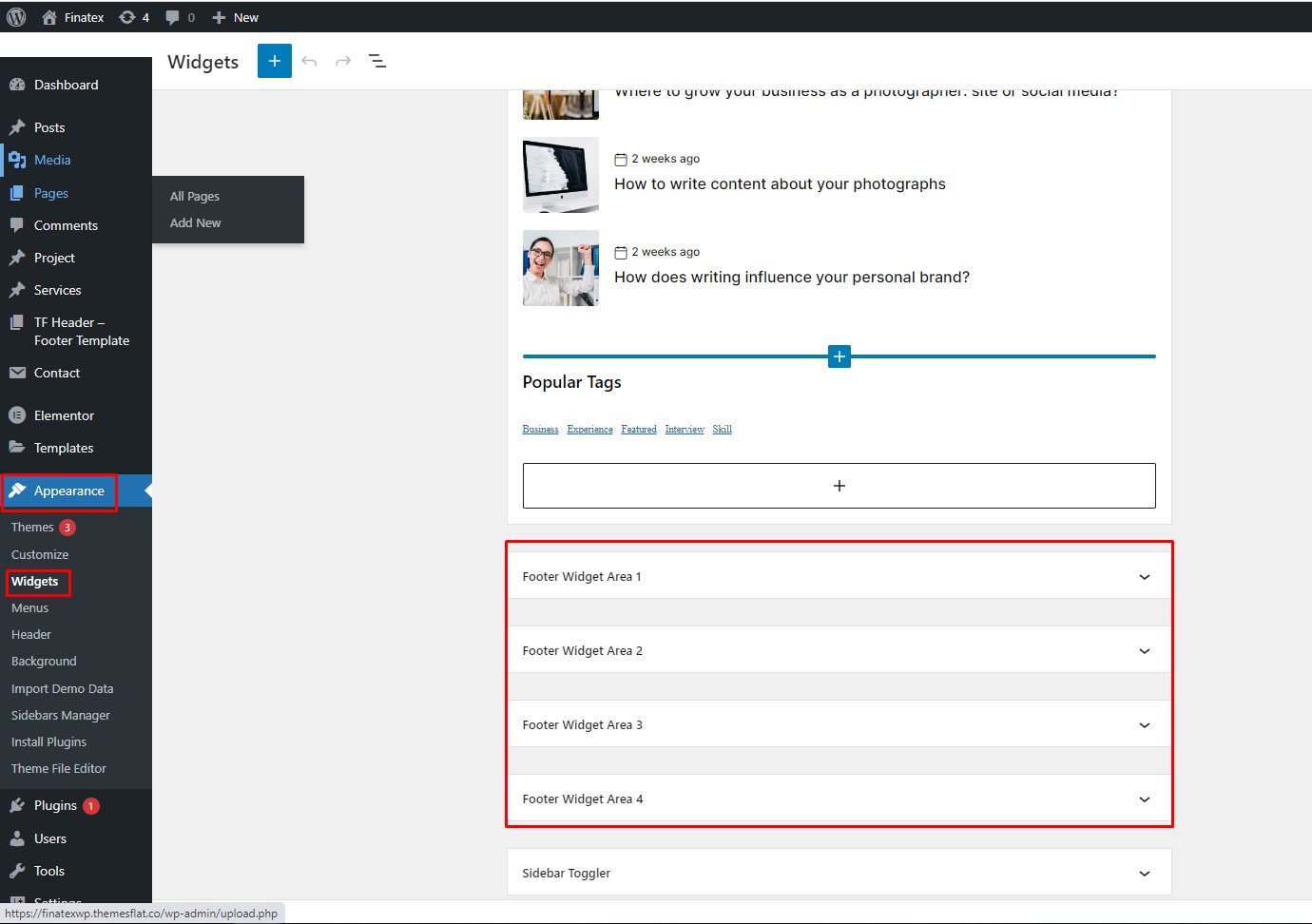Click the Plugins update badge 1
Screen dimensions: 1312x924
pos(90,806)
